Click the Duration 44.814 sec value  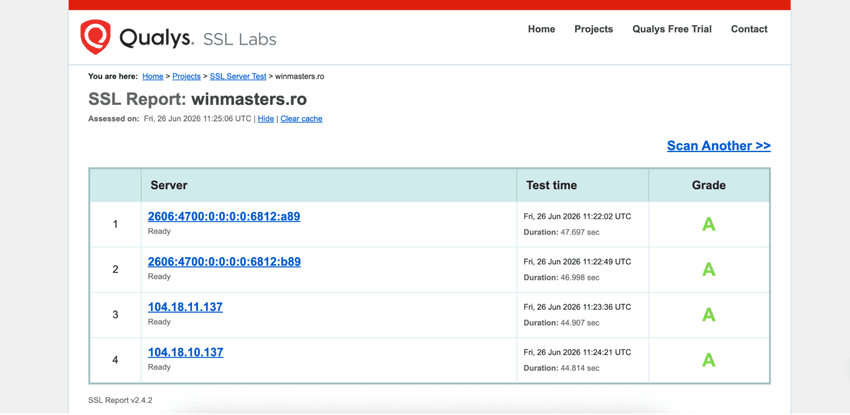point(562,368)
